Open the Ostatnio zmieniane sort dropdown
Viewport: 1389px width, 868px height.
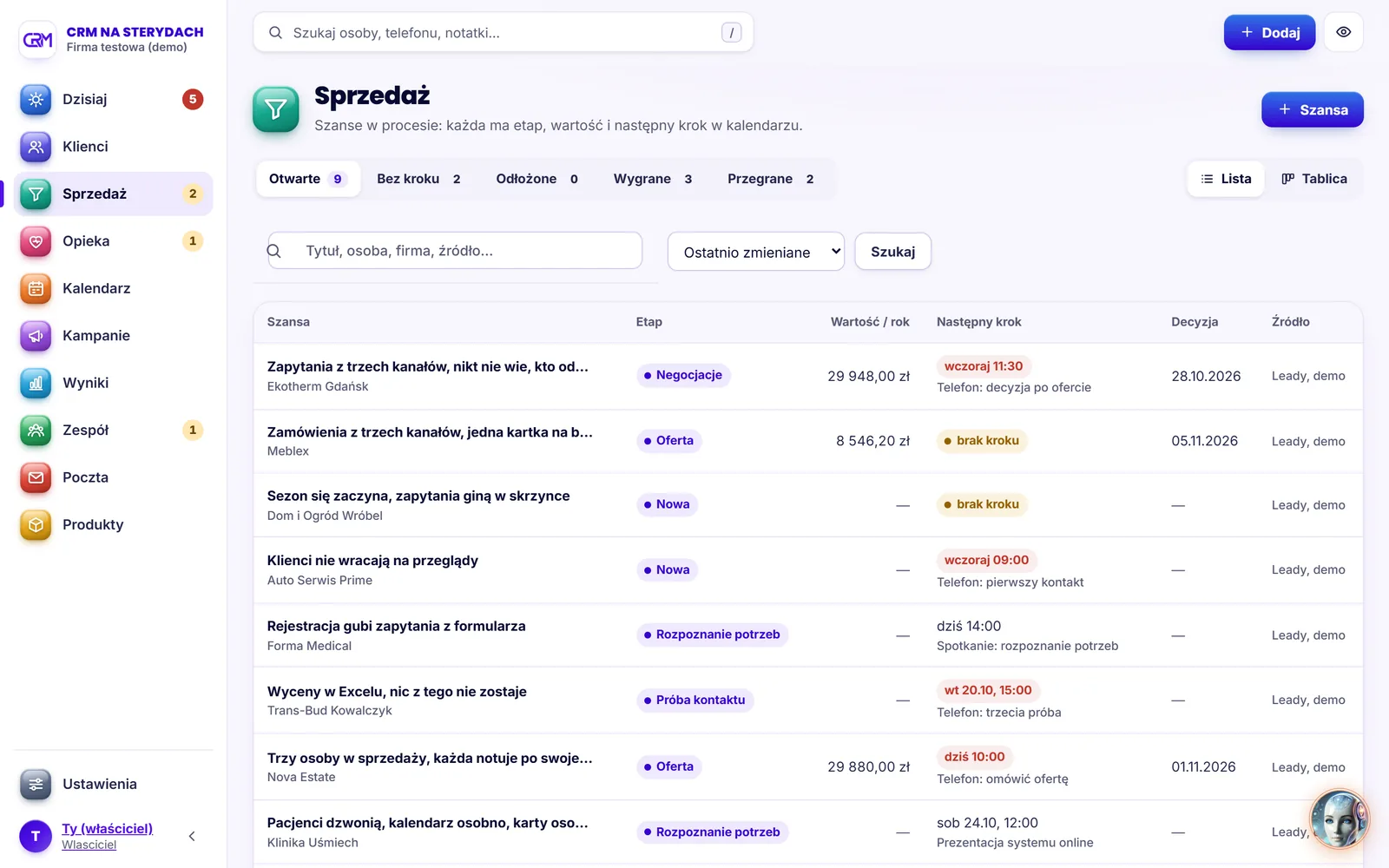756,252
